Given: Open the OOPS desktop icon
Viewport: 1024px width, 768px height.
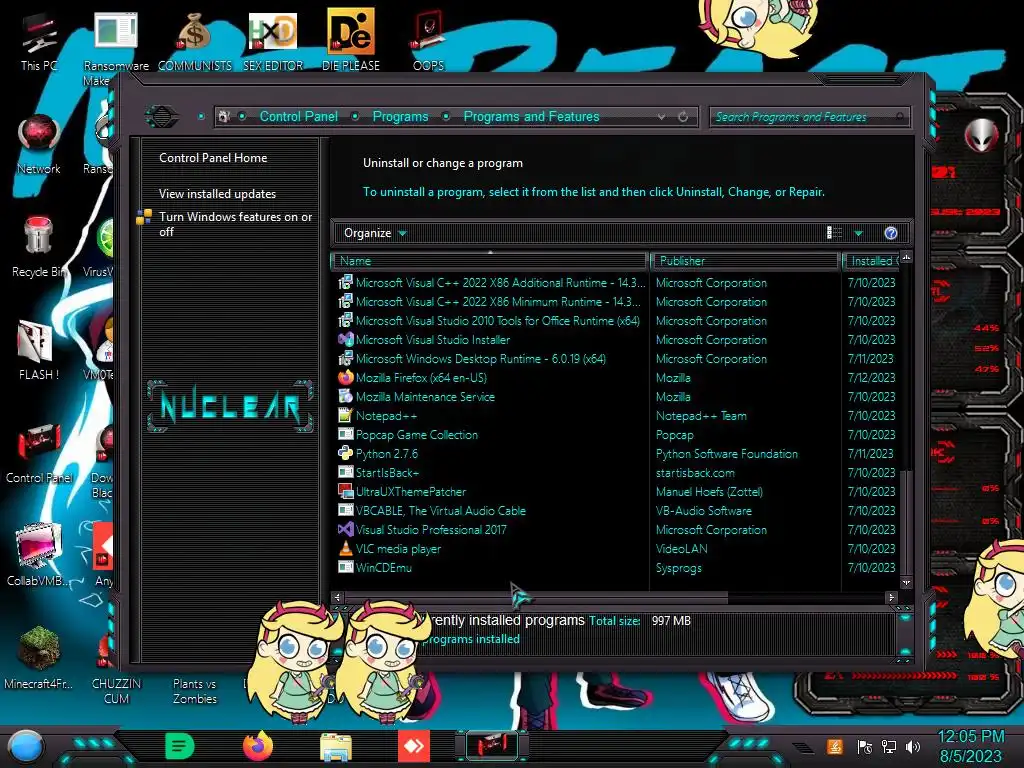Looking at the screenshot, I should pos(428,42).
